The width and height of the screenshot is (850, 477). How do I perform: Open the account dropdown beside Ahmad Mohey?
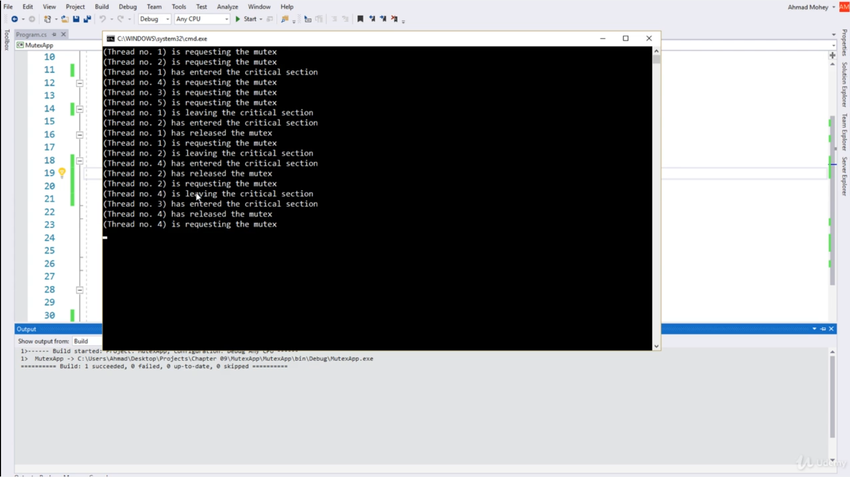(x=834, y=7)
